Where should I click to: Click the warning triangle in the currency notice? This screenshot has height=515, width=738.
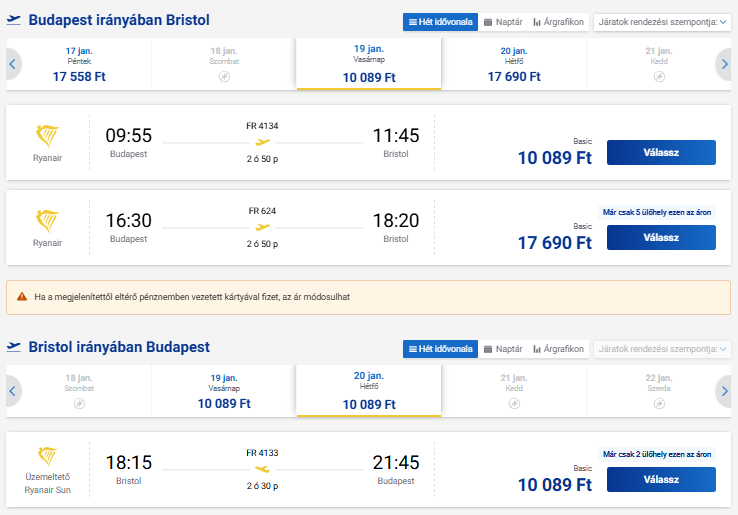click(x=22, y=297)
